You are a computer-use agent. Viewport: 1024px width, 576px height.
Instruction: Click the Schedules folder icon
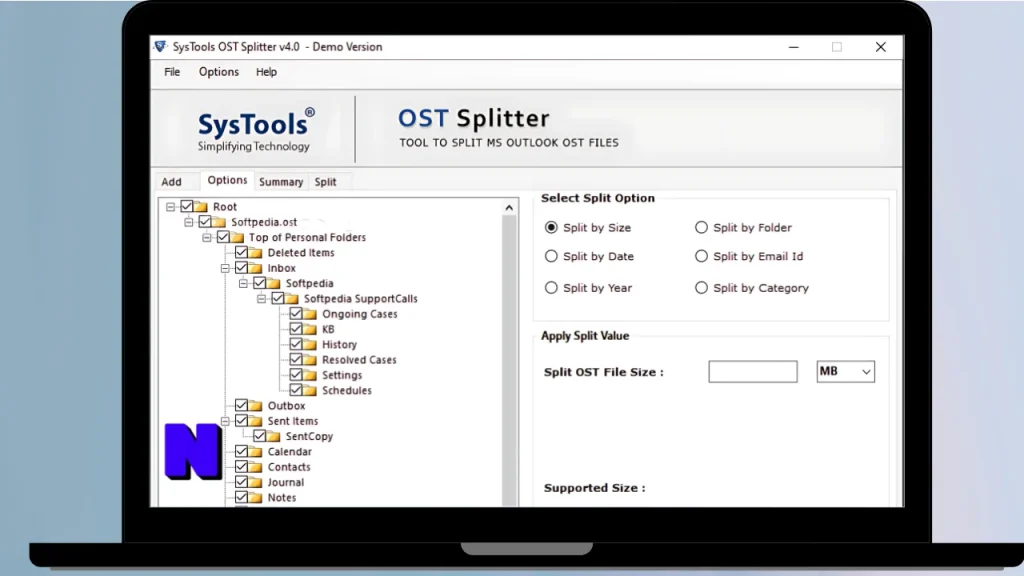point(310,391)
